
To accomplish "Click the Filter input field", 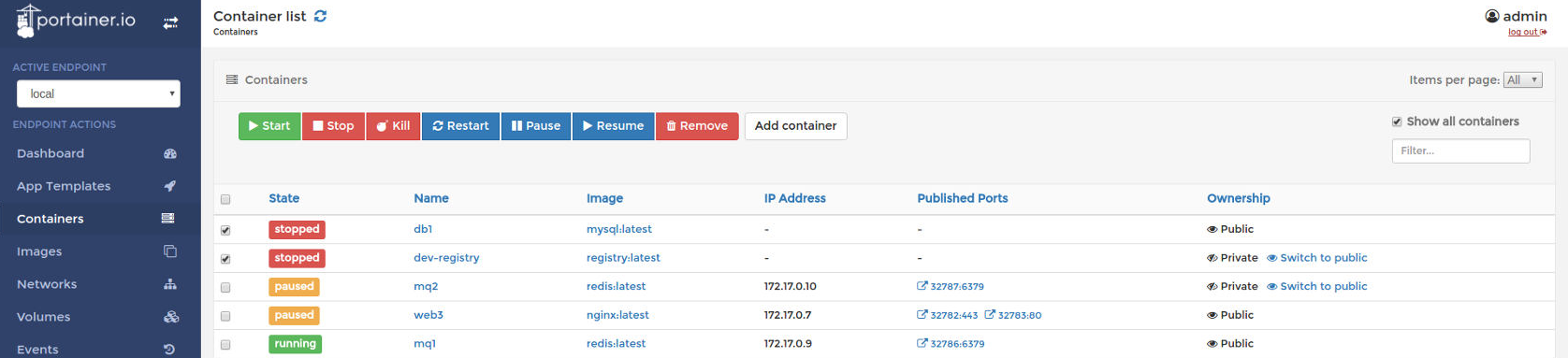I will pyautogui.click(x=1461, y=150).
